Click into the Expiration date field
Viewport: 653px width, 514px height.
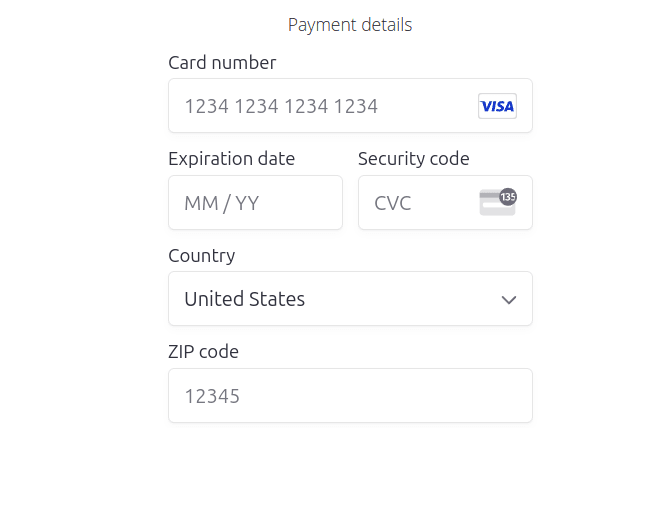[255, 203]
